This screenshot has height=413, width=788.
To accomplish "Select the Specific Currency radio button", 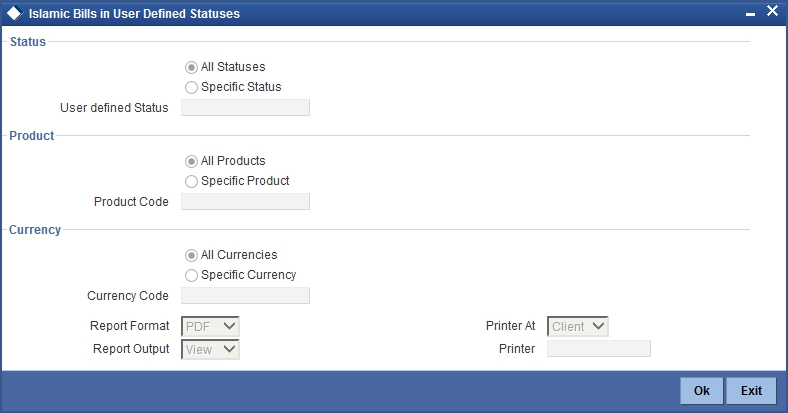I will point(191,275).
